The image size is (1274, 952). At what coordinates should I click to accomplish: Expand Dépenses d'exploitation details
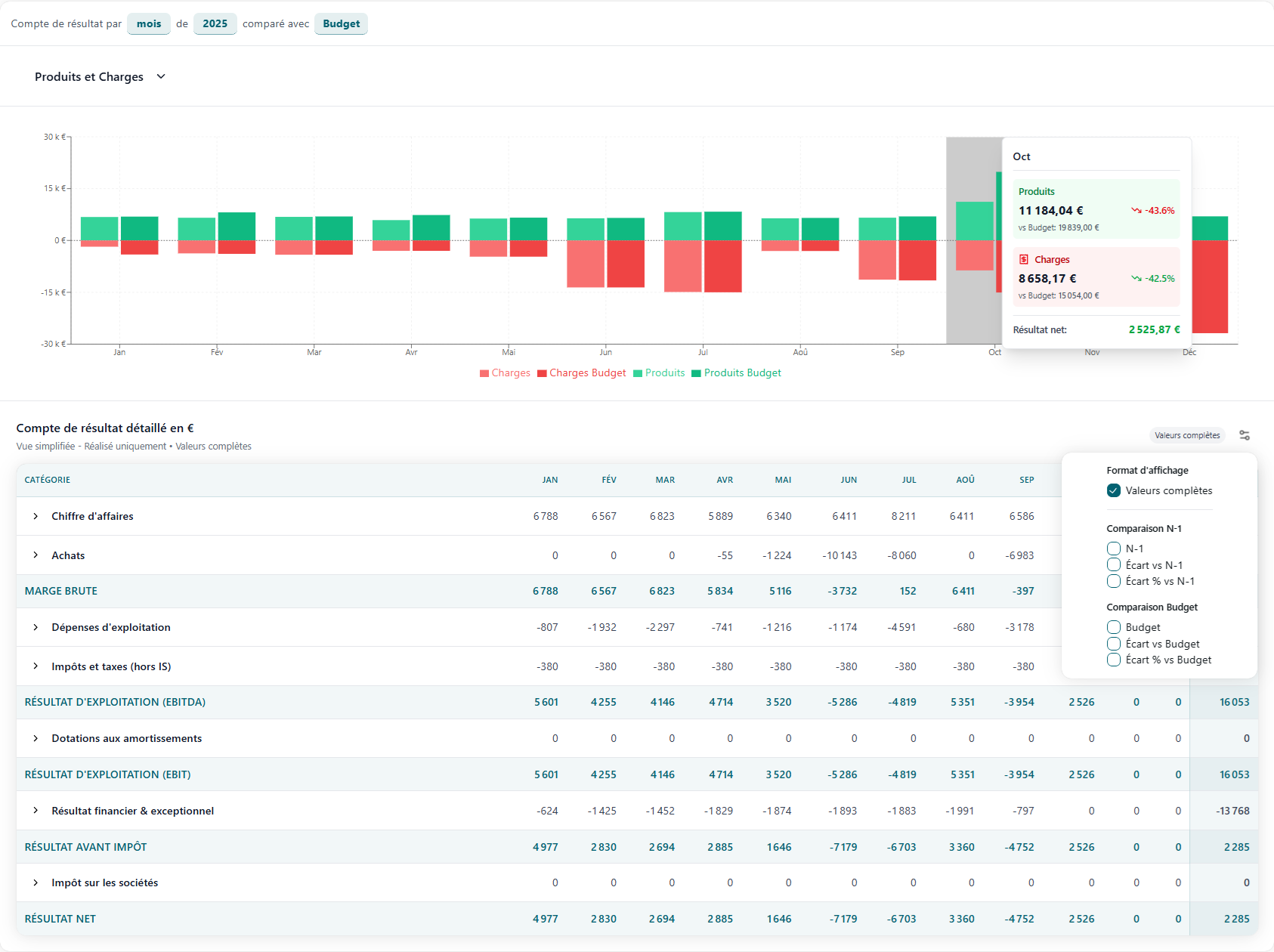click(36, 627)
